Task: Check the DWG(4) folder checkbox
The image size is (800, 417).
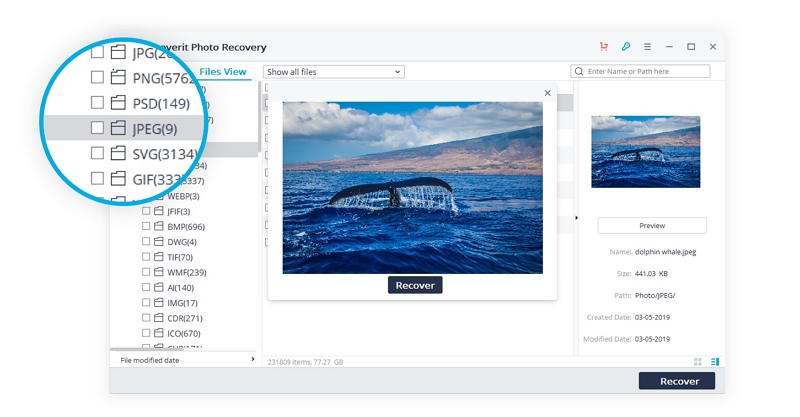Action: click(x=146, y=241)
